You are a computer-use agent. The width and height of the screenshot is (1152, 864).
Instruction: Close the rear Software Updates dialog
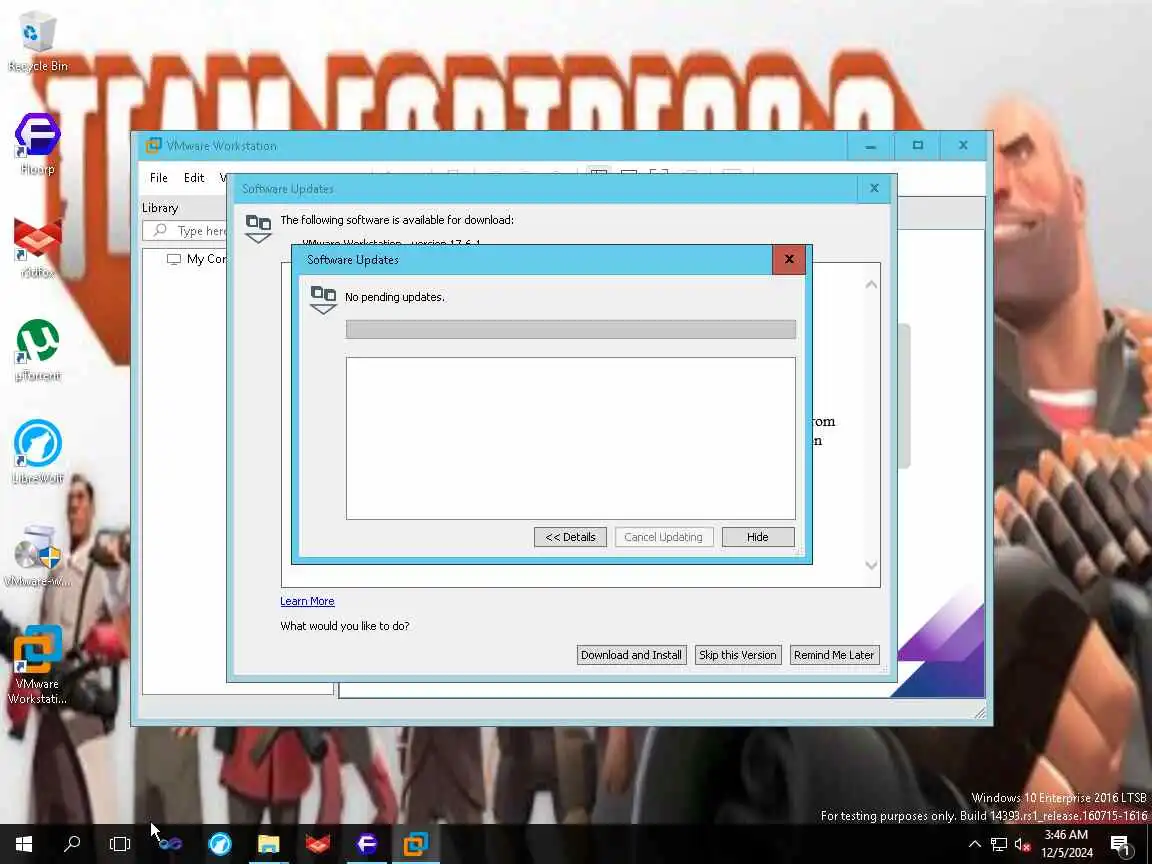pyautogui.click(x=874, y=189)
